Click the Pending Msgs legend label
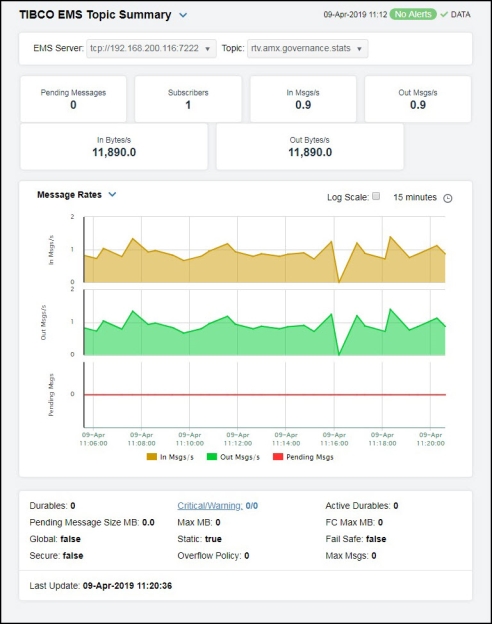 [310, 457]
